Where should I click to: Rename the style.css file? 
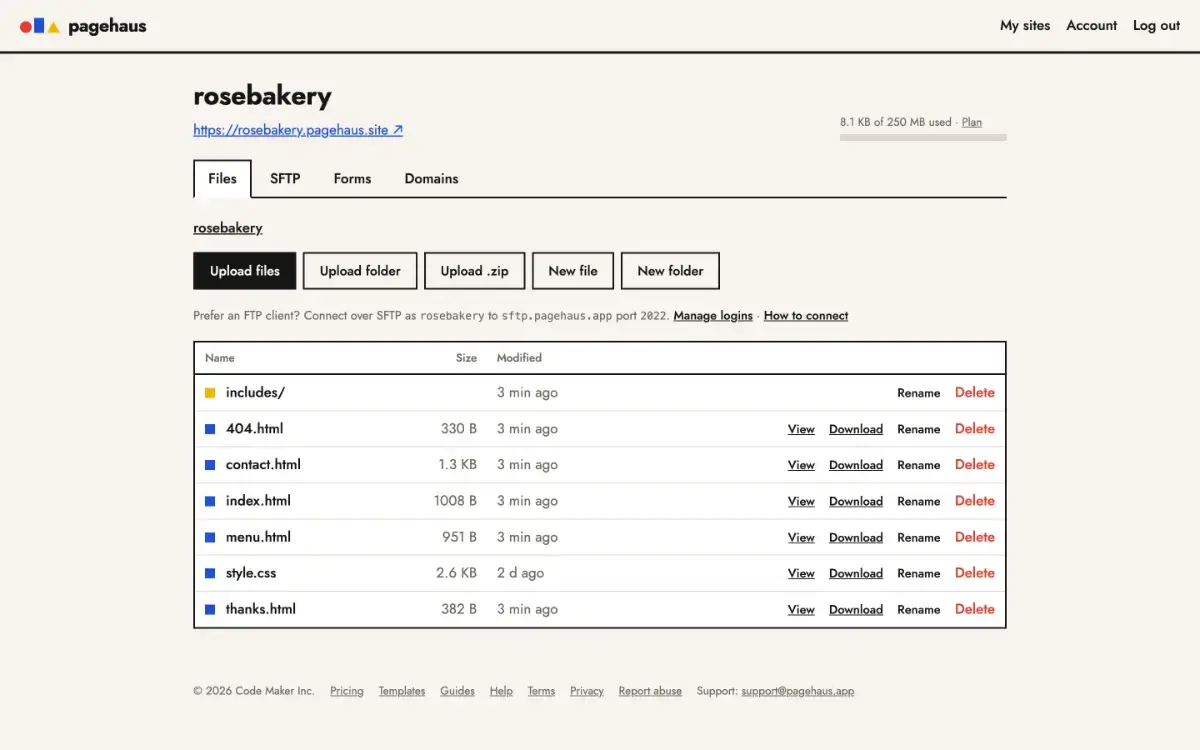pyautogui.click(x=919, y=573)
